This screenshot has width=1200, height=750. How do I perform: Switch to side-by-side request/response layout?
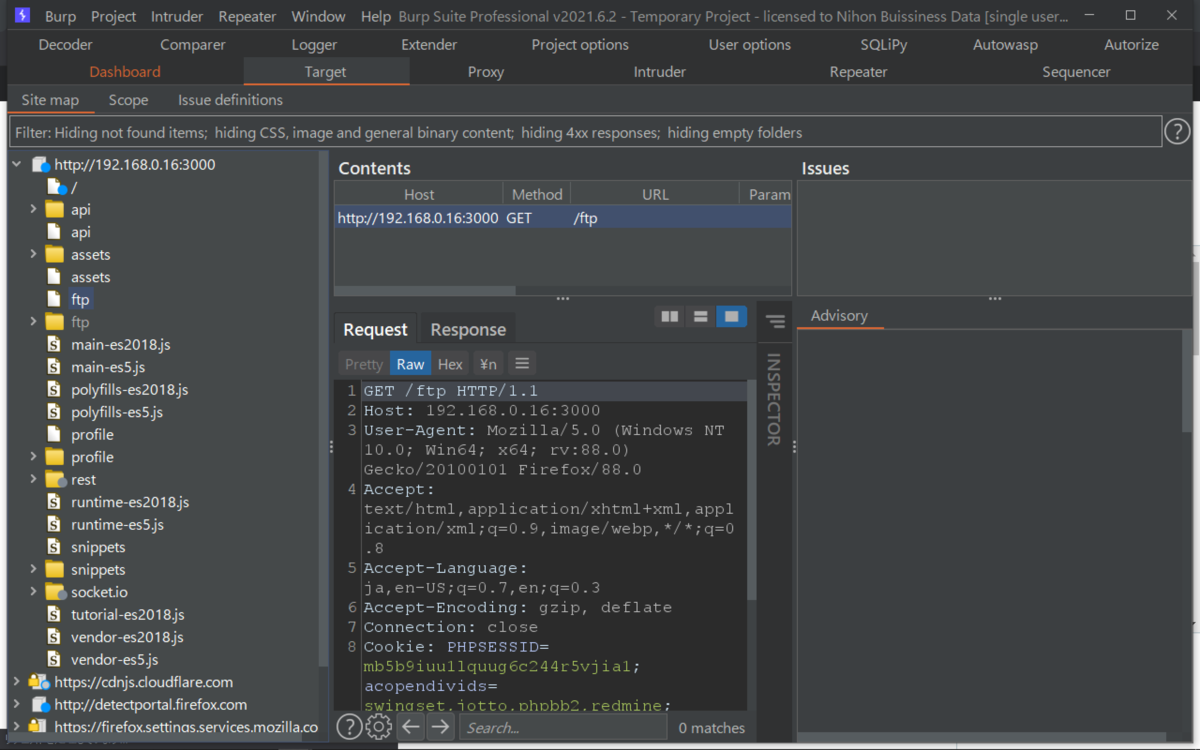670,317
